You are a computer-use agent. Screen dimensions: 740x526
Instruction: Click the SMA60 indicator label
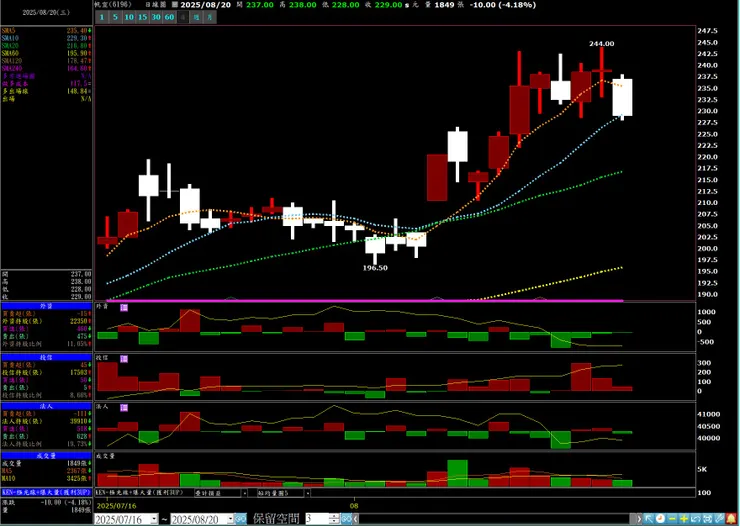10,53
